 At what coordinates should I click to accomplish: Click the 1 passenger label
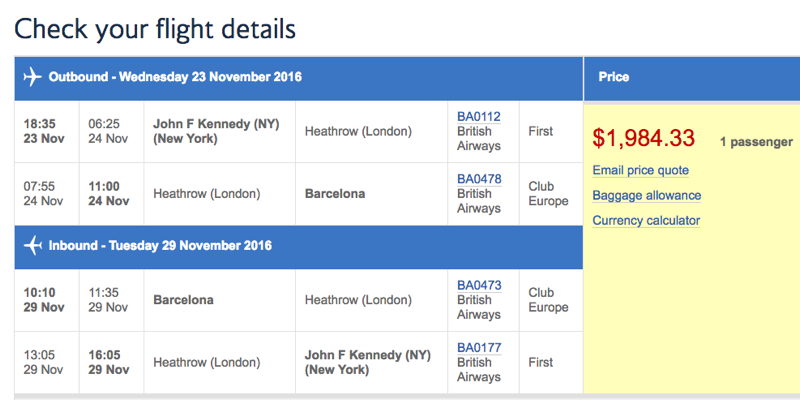756,142
